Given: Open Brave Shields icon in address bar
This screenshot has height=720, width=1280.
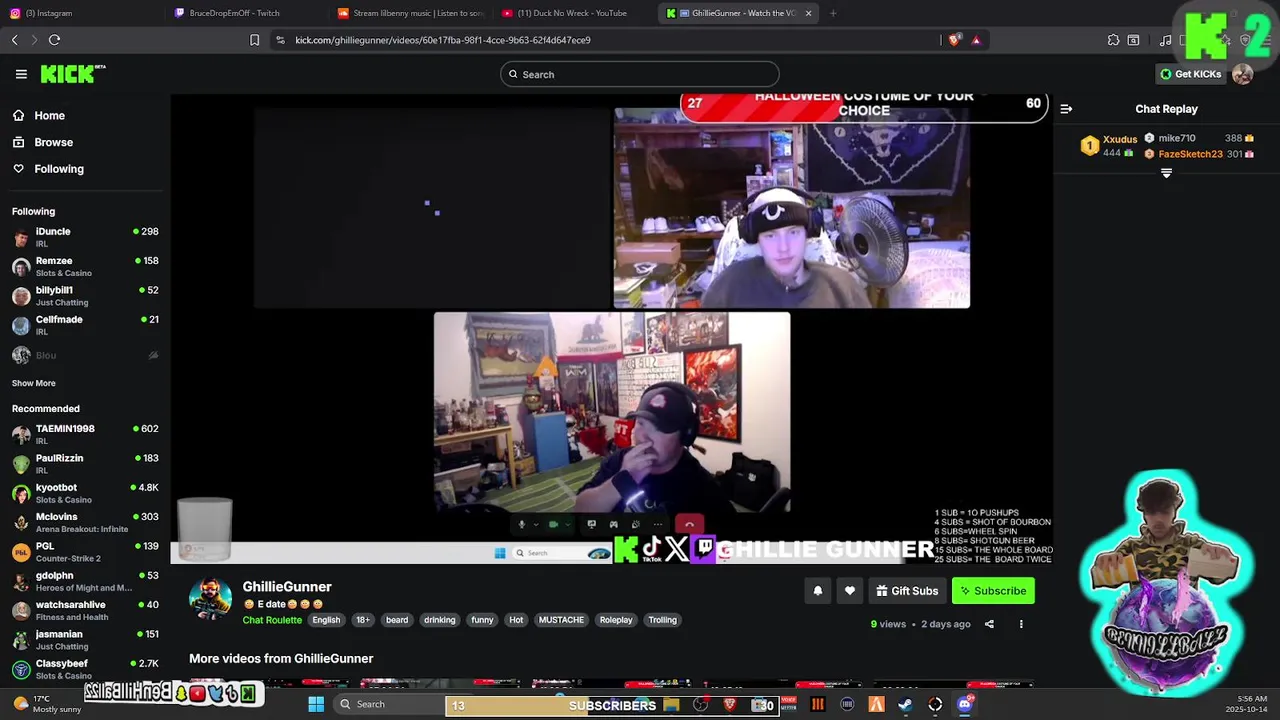Looking at the screenshot, I should coord(954,40).
